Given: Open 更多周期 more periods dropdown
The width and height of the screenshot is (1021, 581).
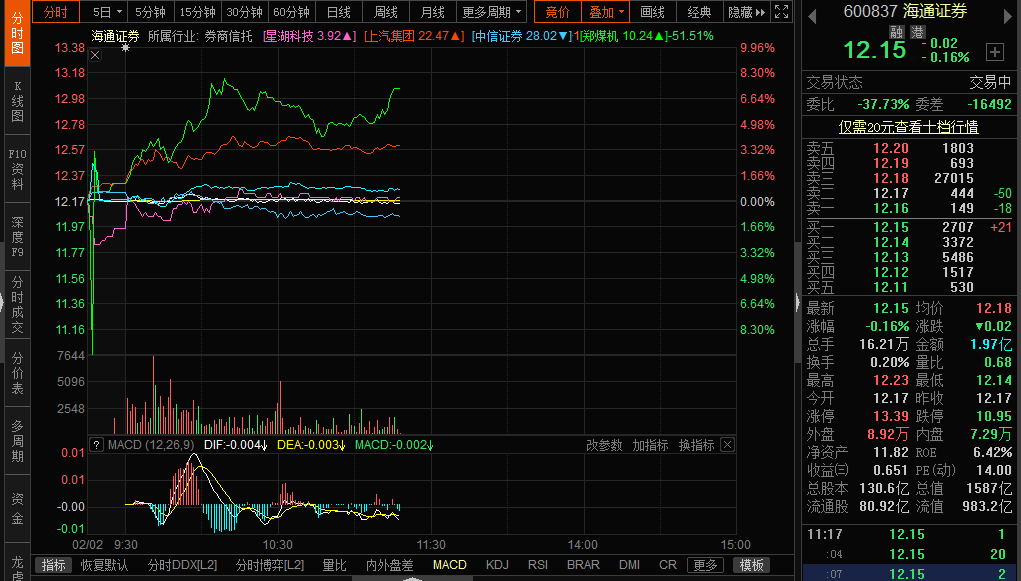Looking at the screenshot, I should 492,12.
